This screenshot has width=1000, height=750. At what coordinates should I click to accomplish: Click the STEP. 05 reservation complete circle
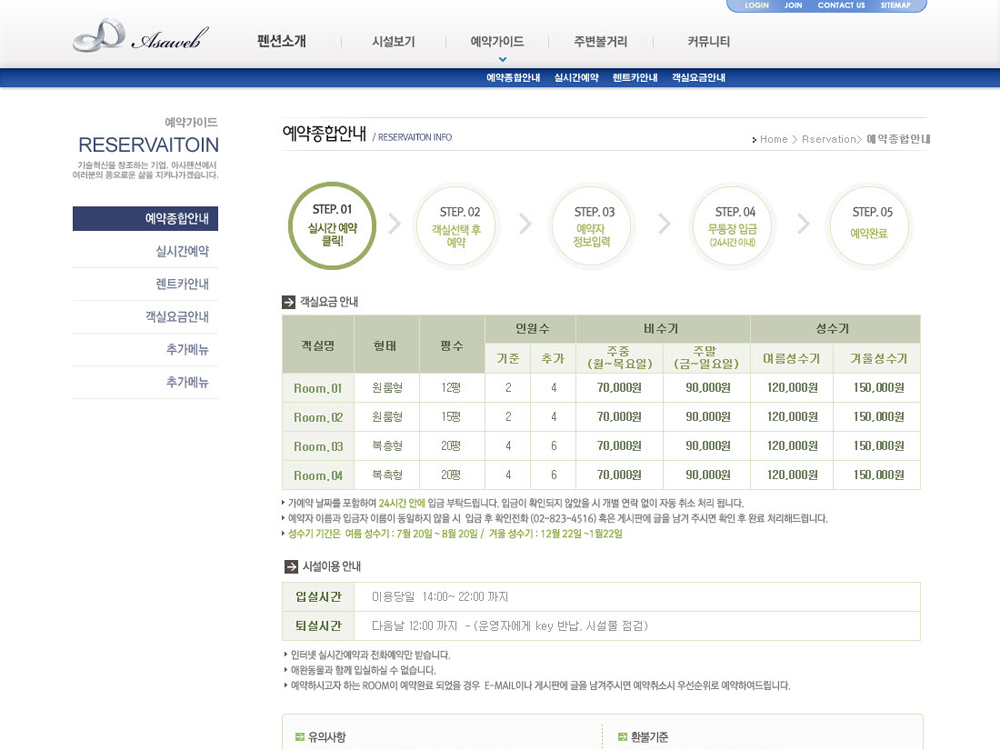pos(869,227)
